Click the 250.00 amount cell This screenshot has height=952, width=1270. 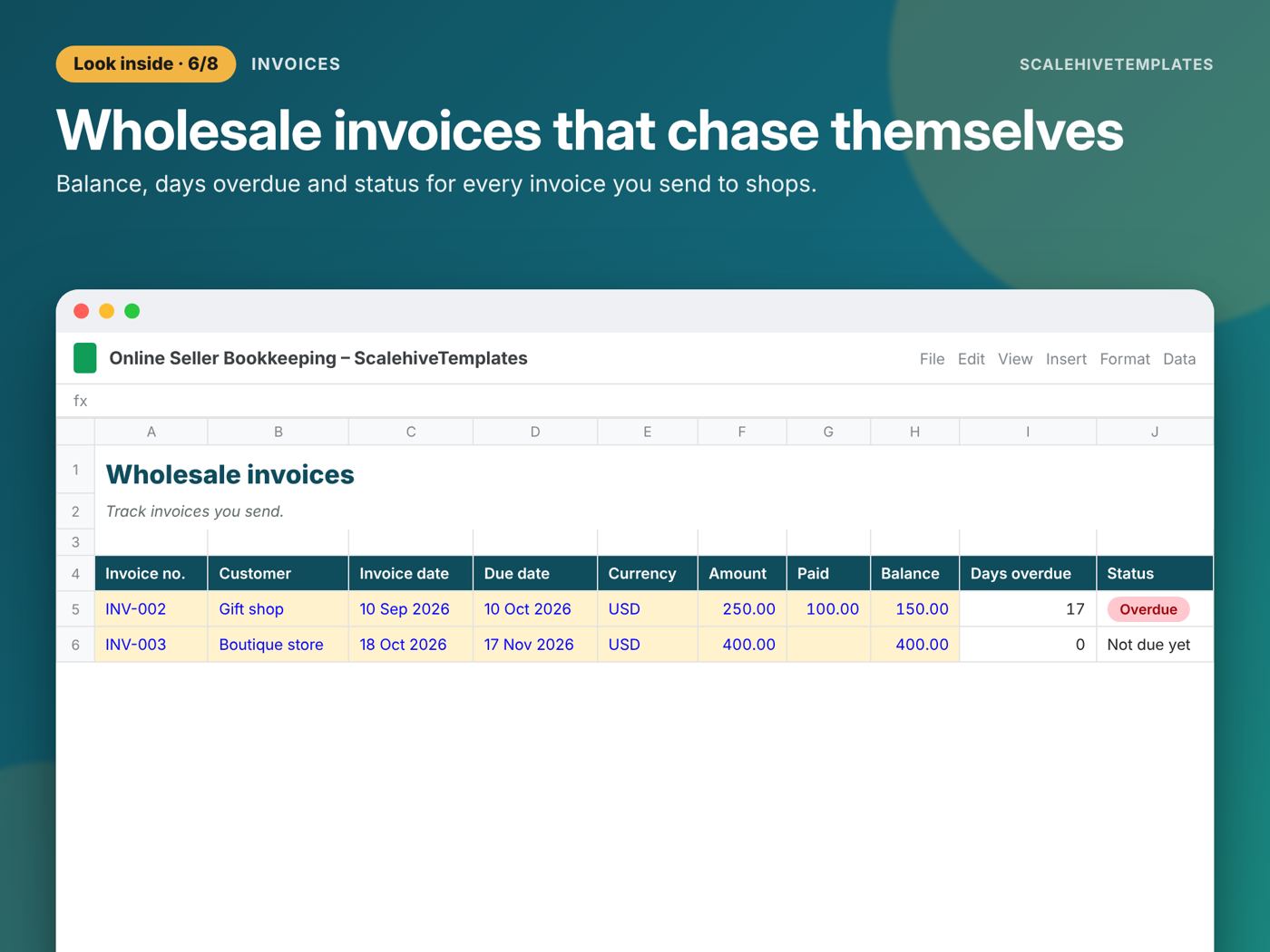pos(742,609)
